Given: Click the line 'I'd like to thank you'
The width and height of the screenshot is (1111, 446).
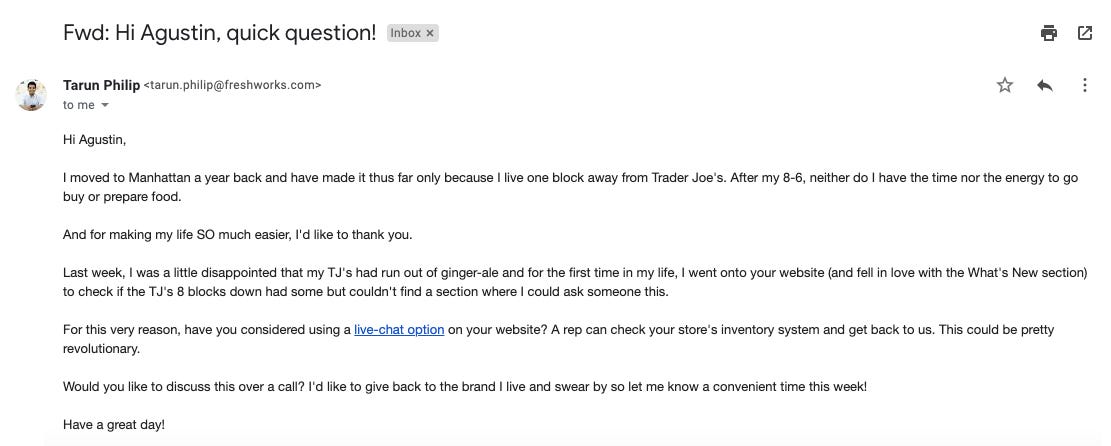Looking at the screenshot, I should click(353, 235).
